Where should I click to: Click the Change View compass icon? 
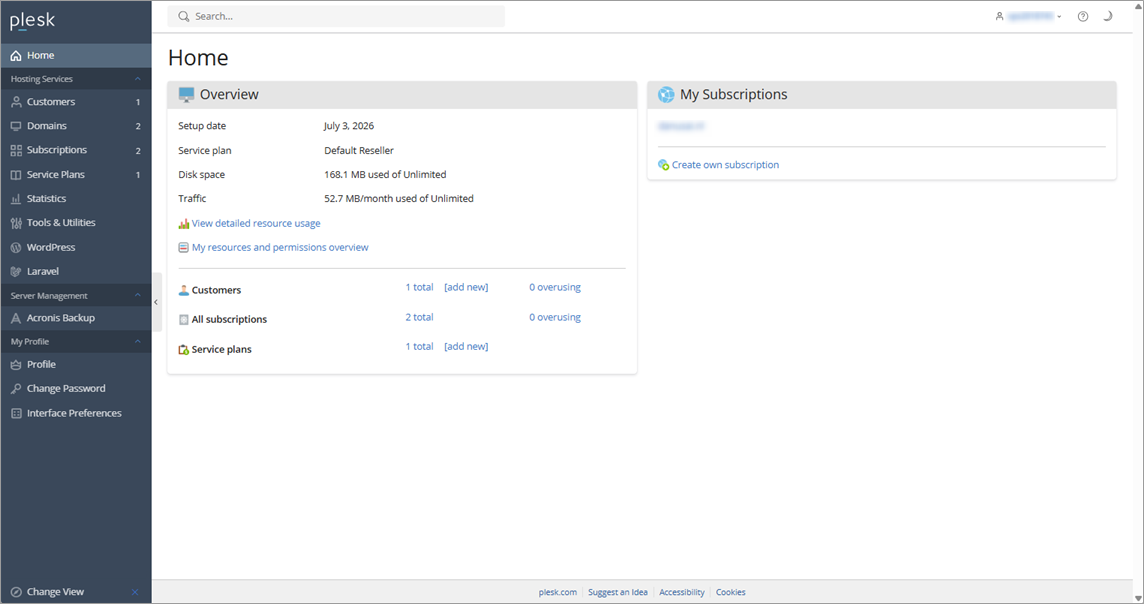tap(16, 592)
